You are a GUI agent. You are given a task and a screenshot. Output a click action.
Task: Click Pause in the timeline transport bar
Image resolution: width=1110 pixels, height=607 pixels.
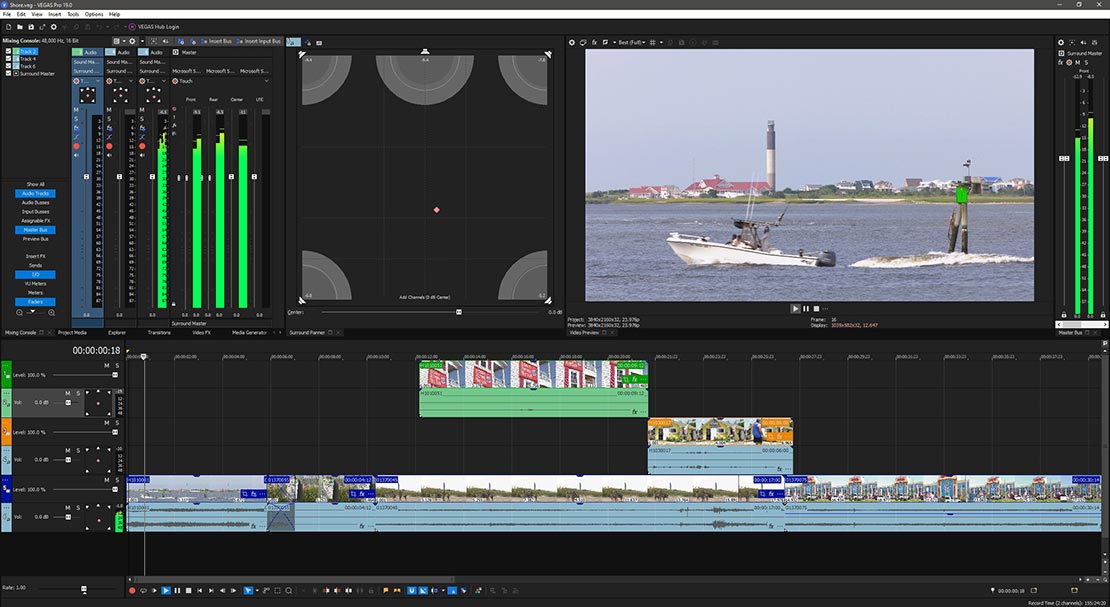(x=177, y=590)
